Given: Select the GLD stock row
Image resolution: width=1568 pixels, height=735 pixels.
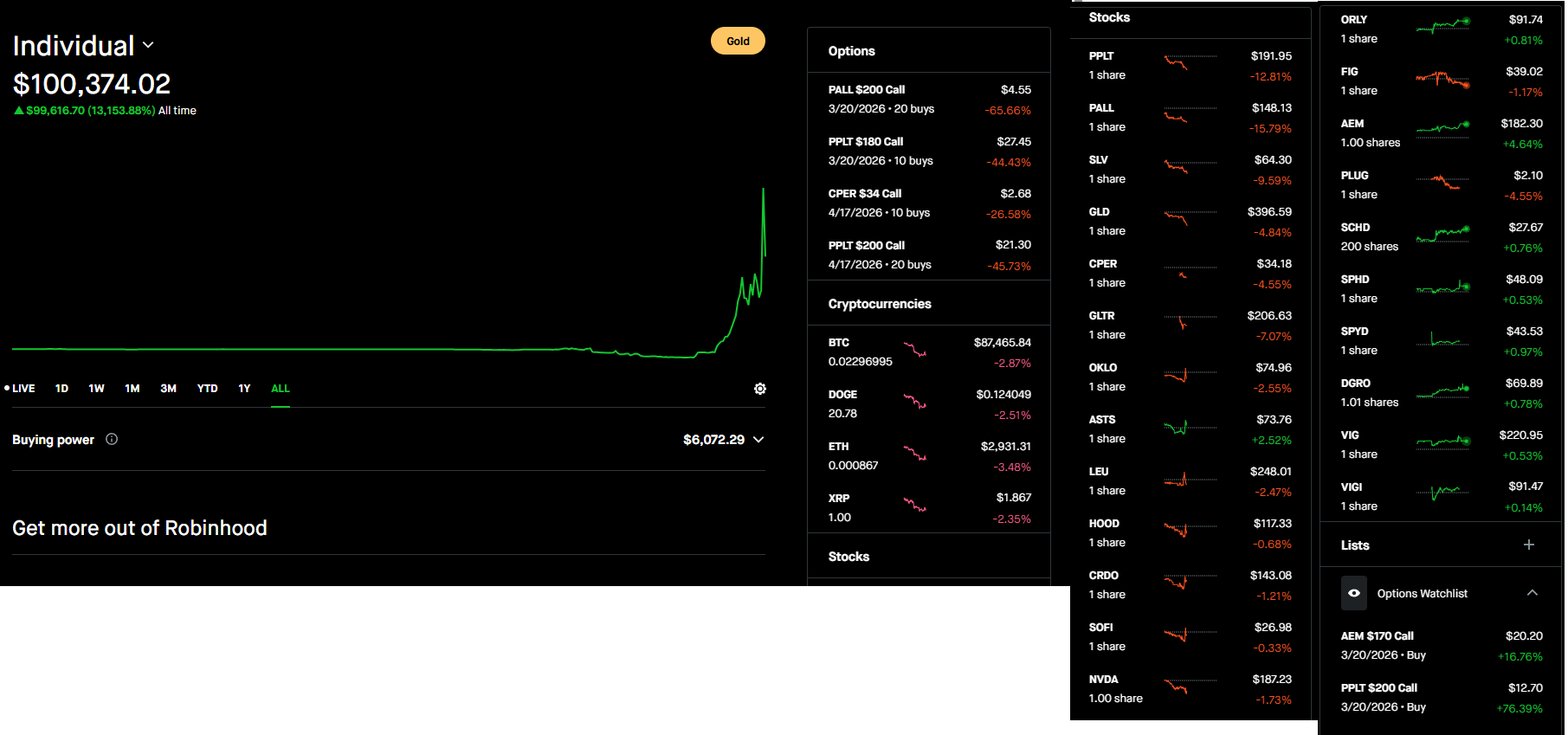Looking at the screenshot, I should pyautogui.click(x=1191, y=221).
